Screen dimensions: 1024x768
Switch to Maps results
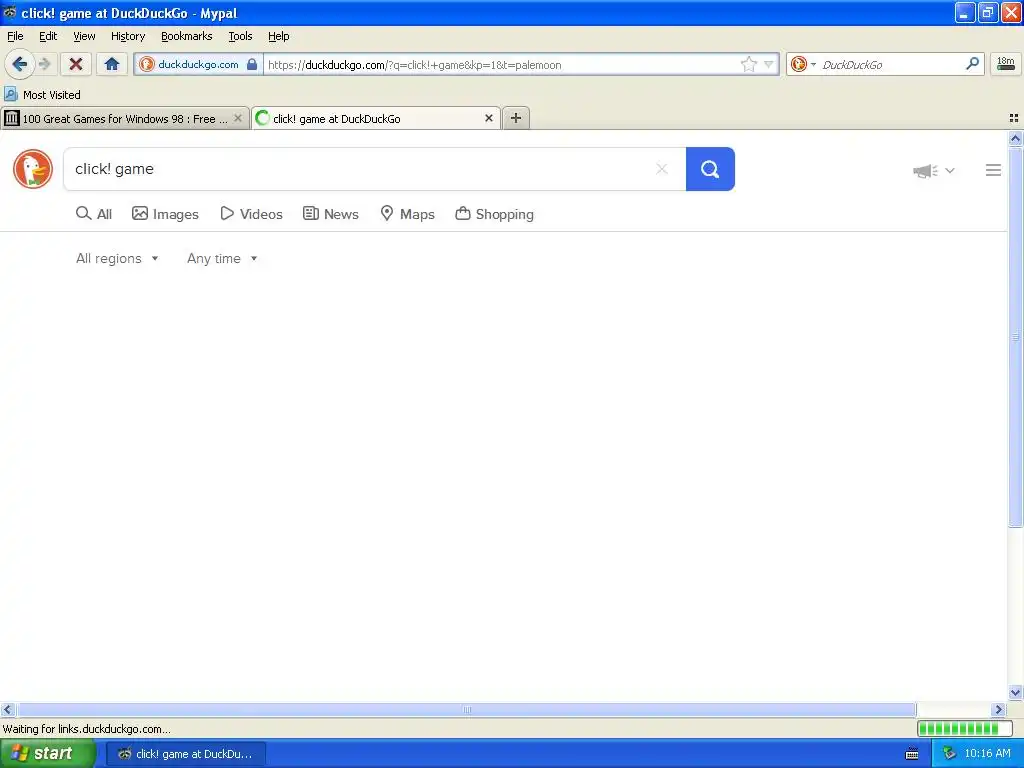[408, 214]
